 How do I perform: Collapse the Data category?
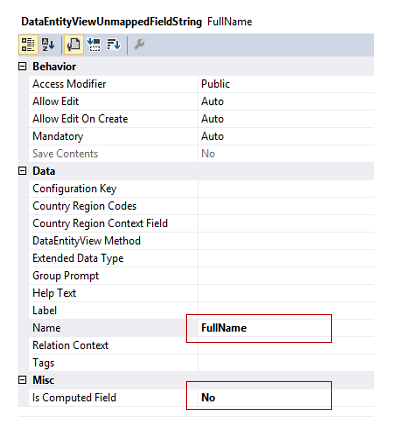click(22, 171)
